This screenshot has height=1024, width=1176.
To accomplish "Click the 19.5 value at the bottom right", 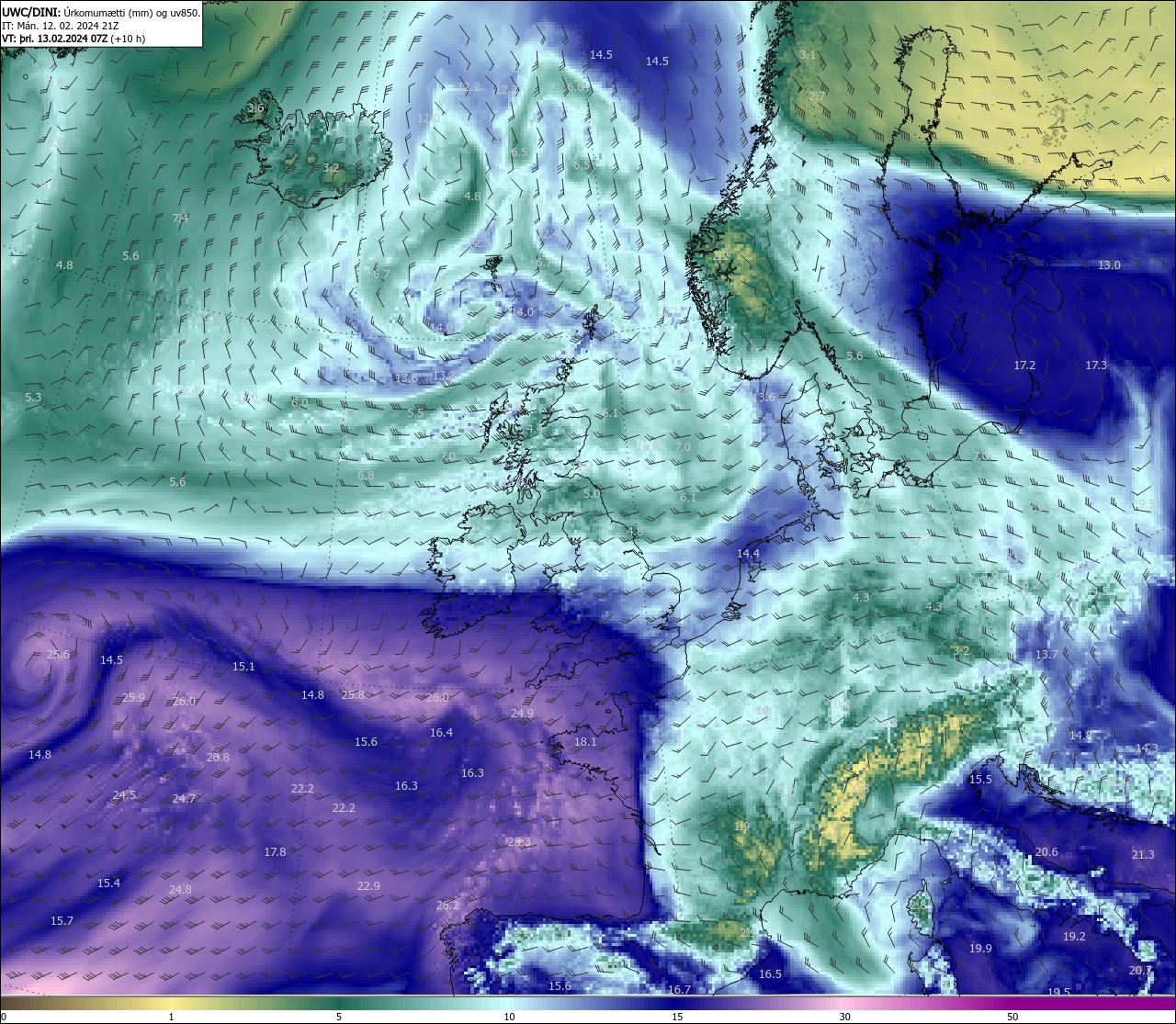I will [x=1058, y=992].
